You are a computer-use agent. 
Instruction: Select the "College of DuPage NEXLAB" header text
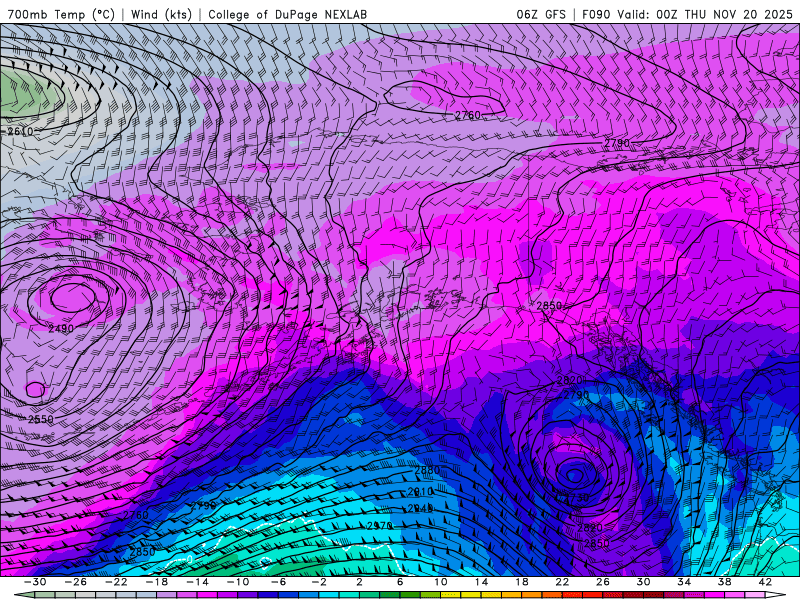click(287, 14)
